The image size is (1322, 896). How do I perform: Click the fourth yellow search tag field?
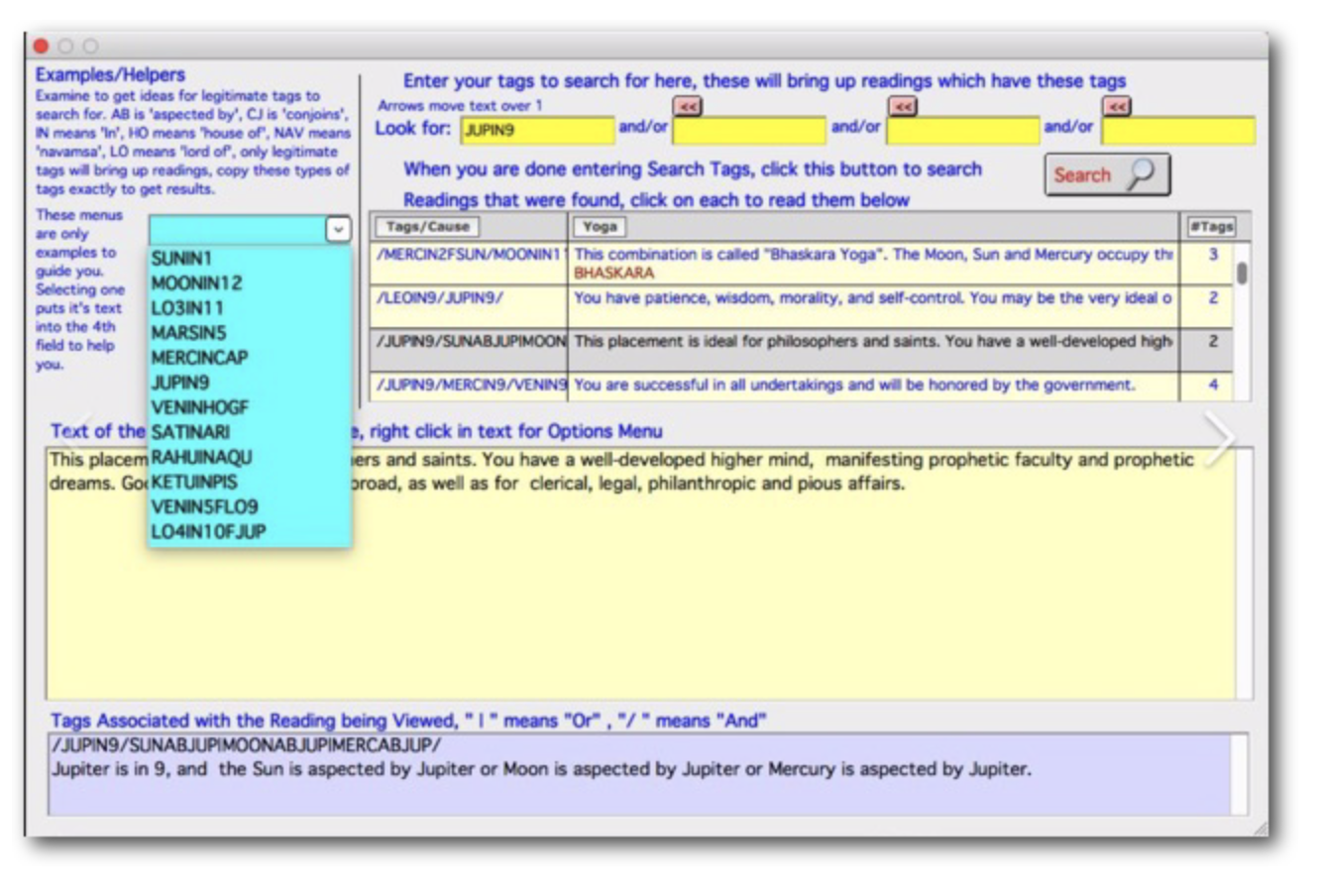(1178, 130)
